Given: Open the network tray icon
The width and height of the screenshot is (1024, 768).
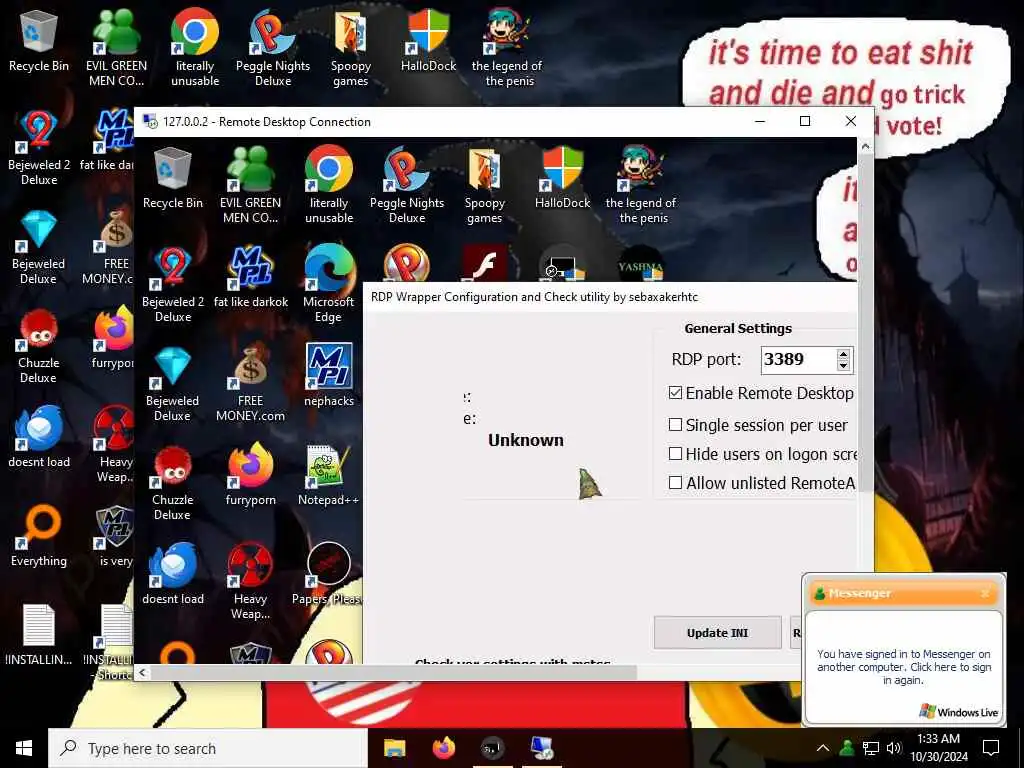Looking at the screenshot, I should coord(871,748).
